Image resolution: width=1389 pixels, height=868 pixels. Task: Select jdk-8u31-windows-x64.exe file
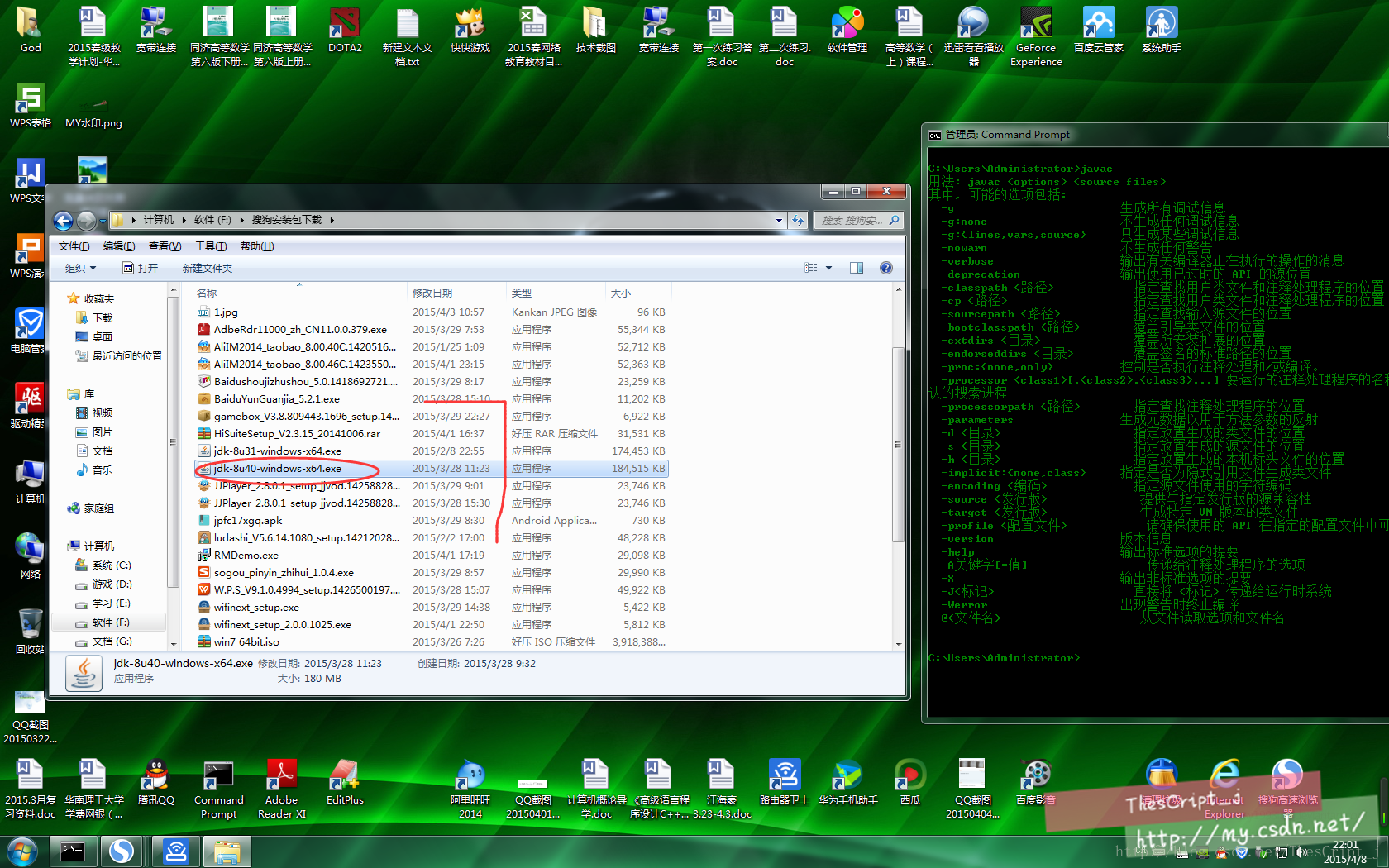[x=431, y=451]
